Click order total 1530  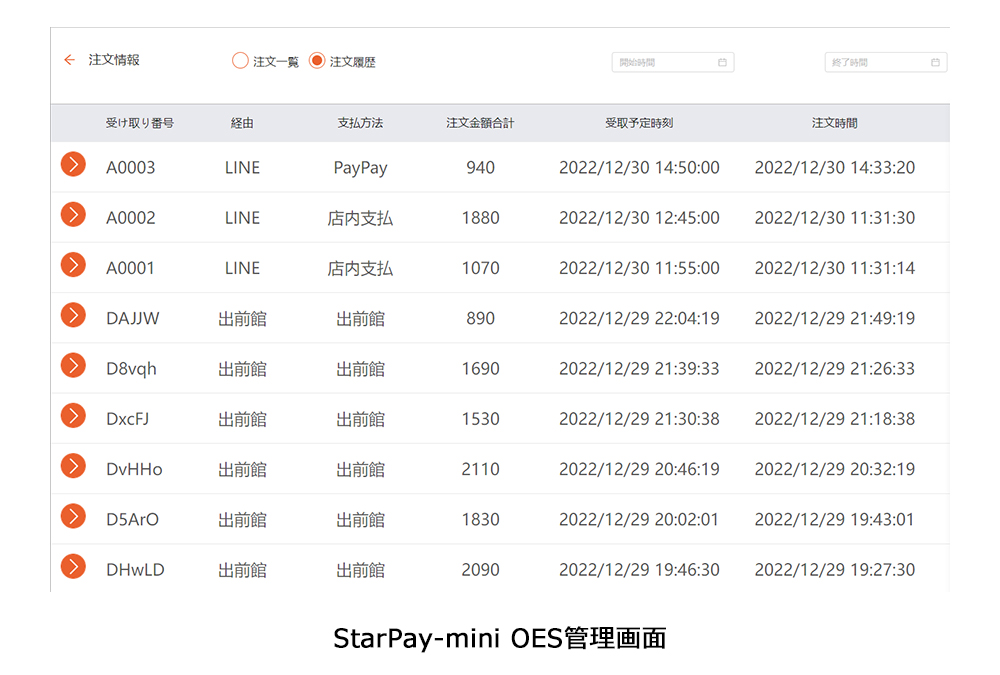(480, 419)
